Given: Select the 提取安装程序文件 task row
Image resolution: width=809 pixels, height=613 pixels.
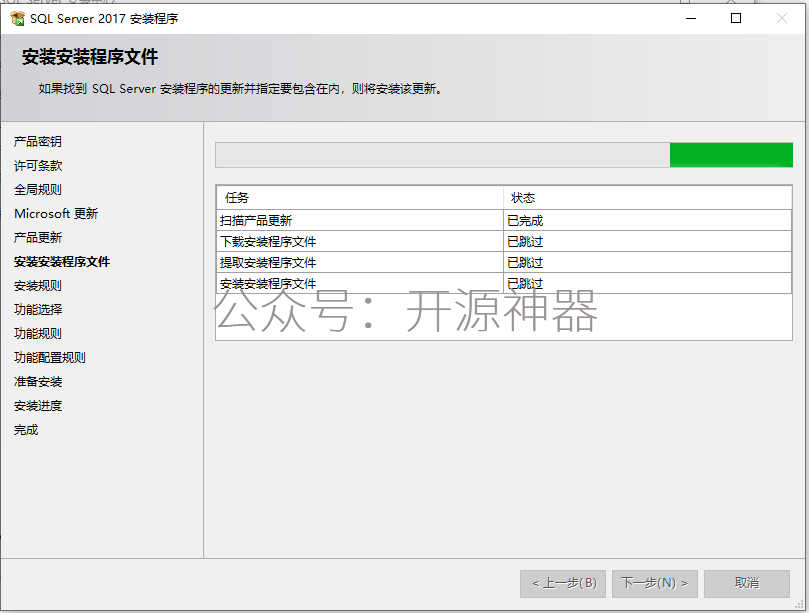Looking at the screenshot, I should 504,262.
